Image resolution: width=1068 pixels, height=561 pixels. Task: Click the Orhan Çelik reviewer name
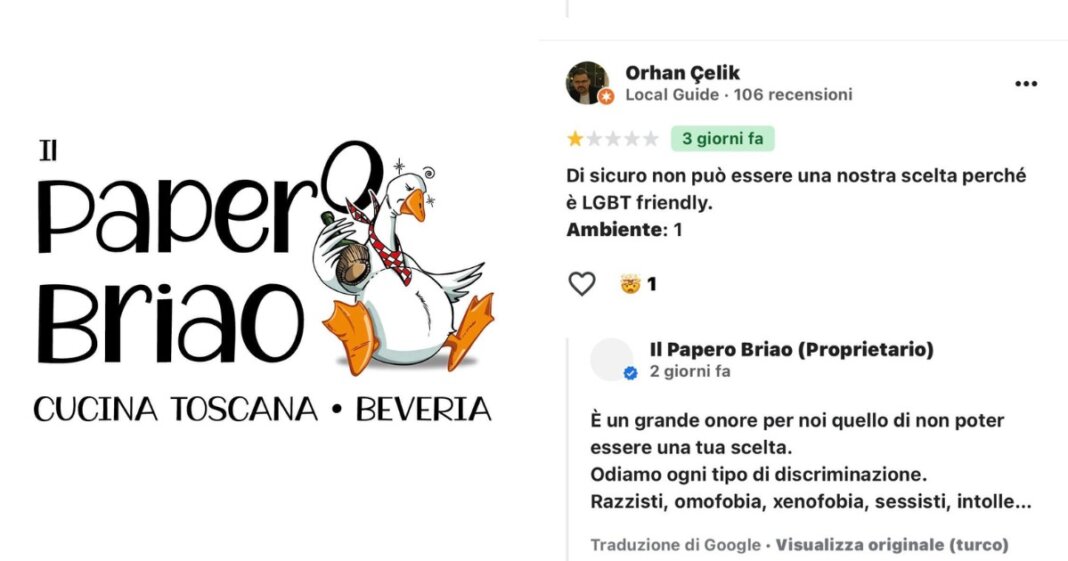click(682, 72)
